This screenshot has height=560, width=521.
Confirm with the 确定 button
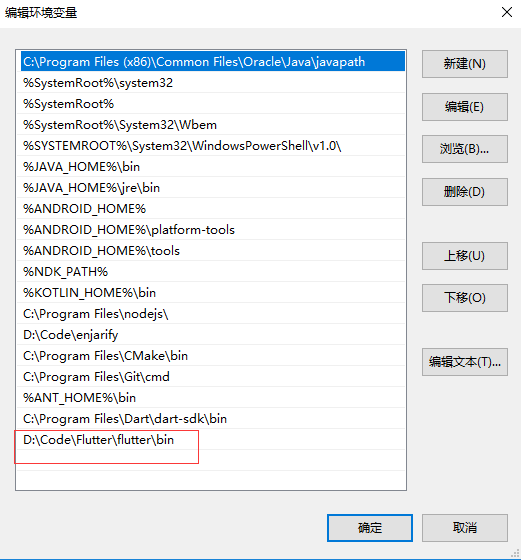pyautogui.click(x=370, y=528)
